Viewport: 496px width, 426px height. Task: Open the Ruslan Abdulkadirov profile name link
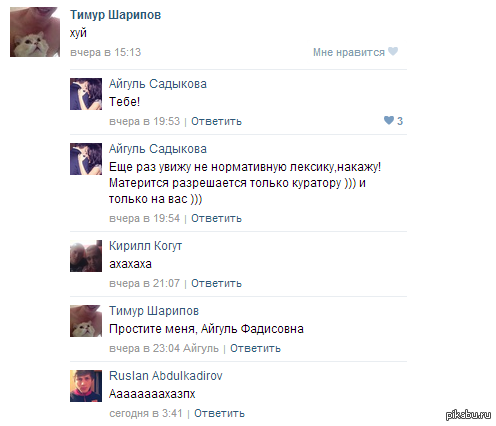click(166, 376)
